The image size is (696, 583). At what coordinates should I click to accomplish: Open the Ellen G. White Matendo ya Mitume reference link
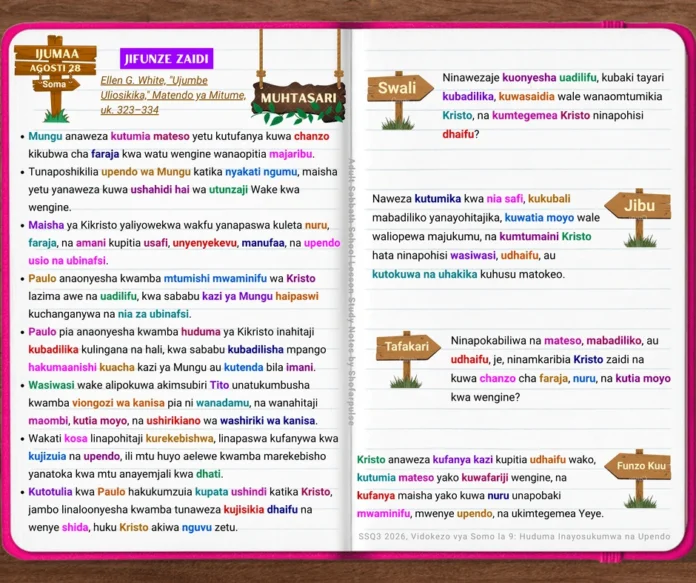tap(173, 95)
